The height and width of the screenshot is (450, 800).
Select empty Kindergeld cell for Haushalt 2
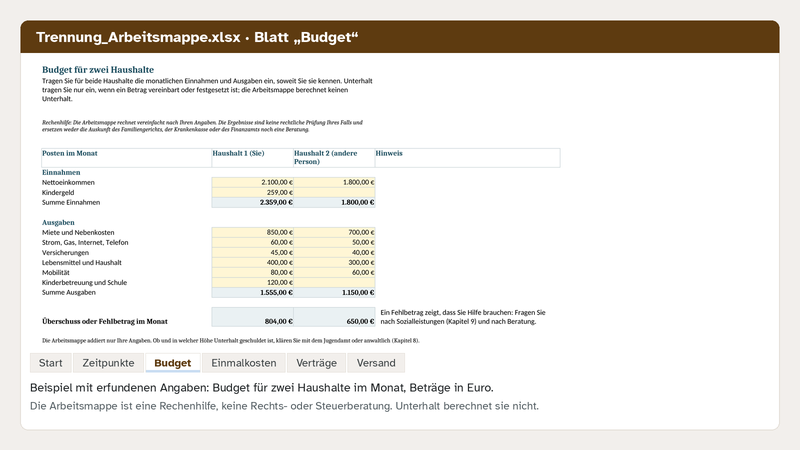(x=334, y=192)
